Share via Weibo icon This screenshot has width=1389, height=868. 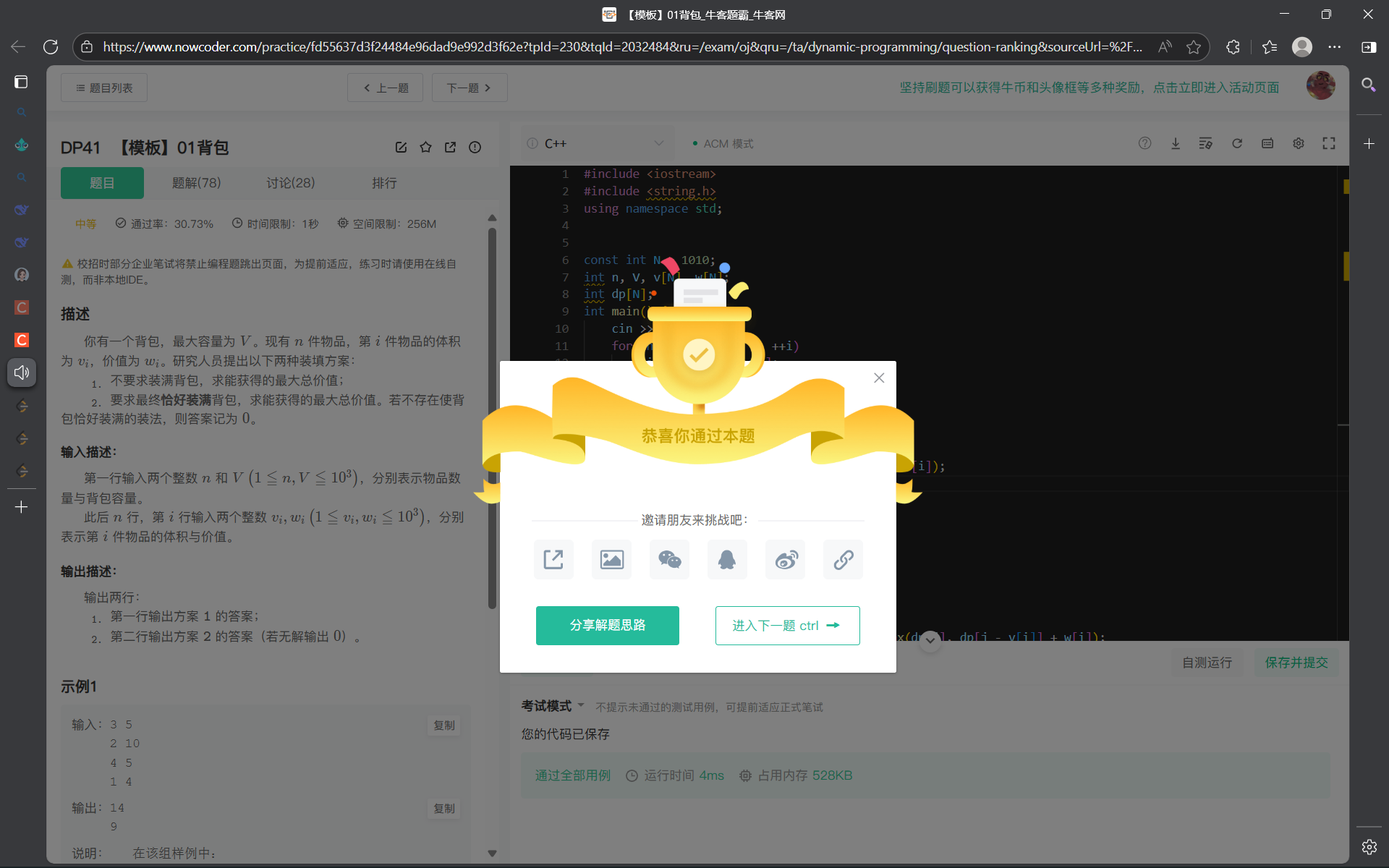(x=786, y=559)
